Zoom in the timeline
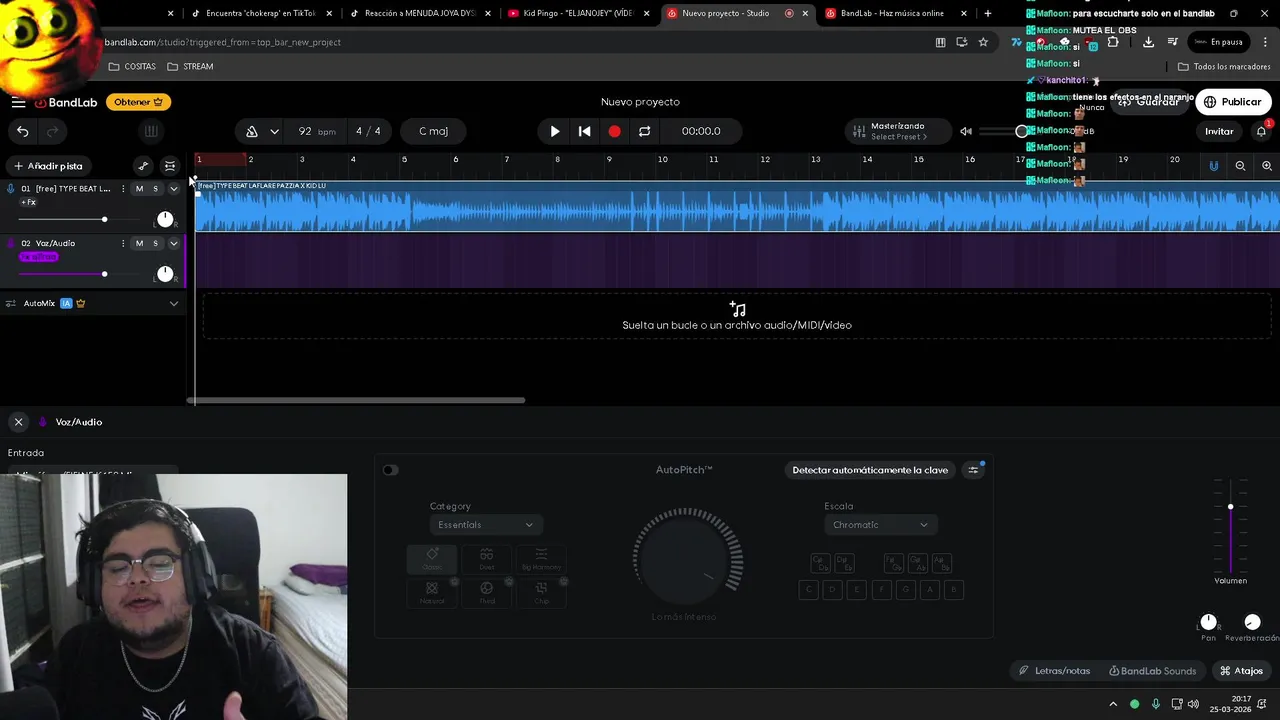This screenshot has height=720, width=1280. [1267, 166]
